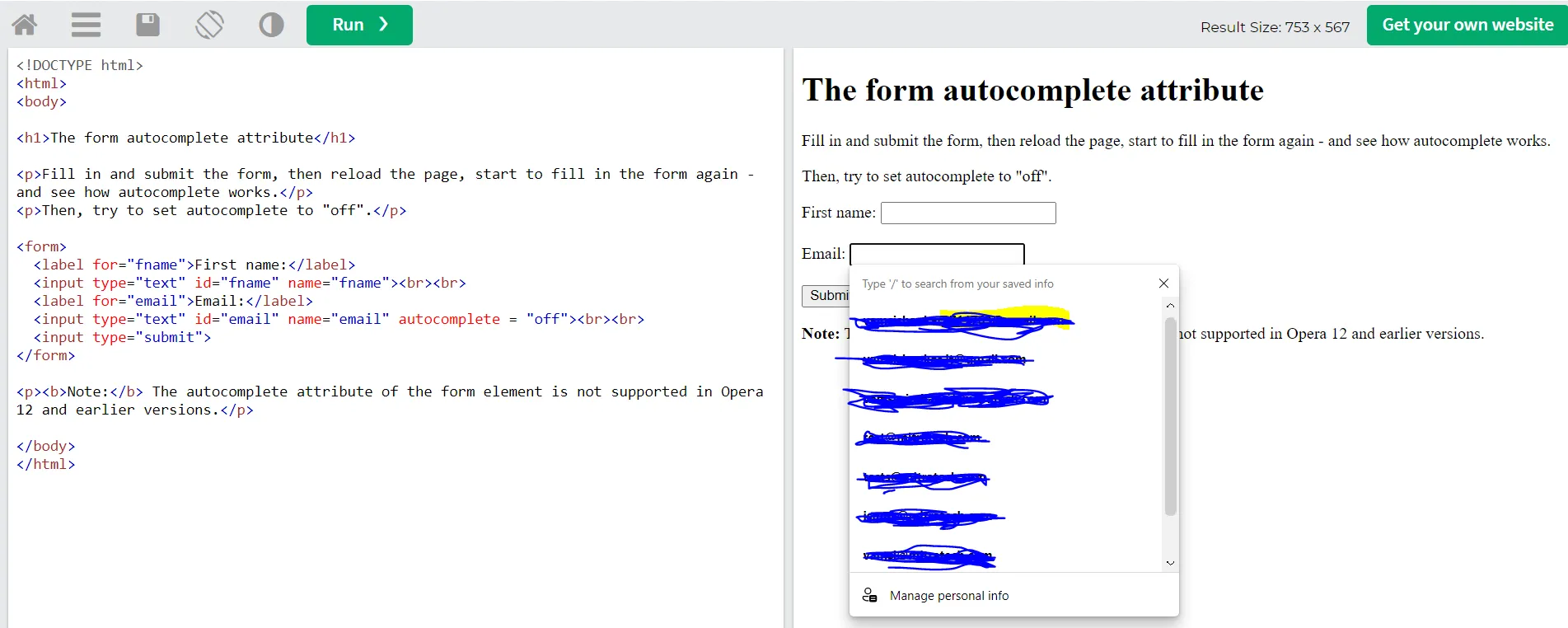Click the Manage personal info icon
This screenshot has width=1568, height=628.
click(x=869, y=595)
